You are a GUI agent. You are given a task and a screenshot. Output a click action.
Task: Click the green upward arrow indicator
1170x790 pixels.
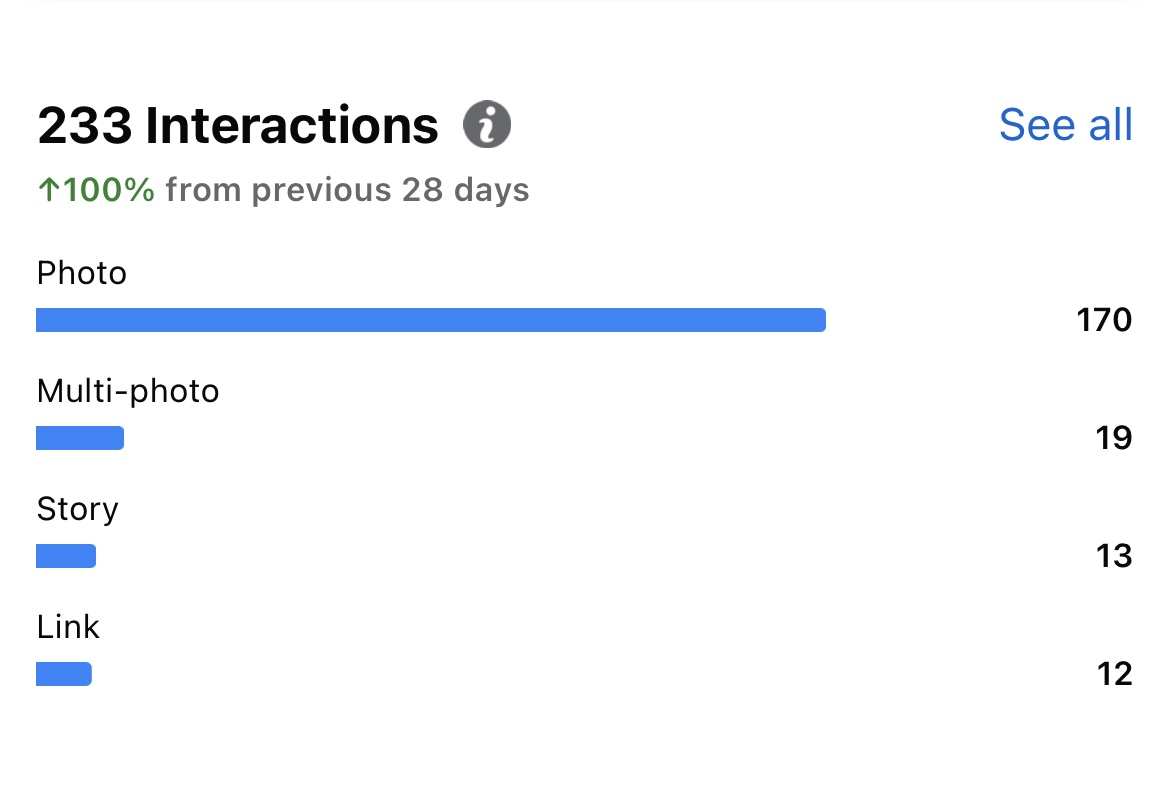[x=48, y=190]
